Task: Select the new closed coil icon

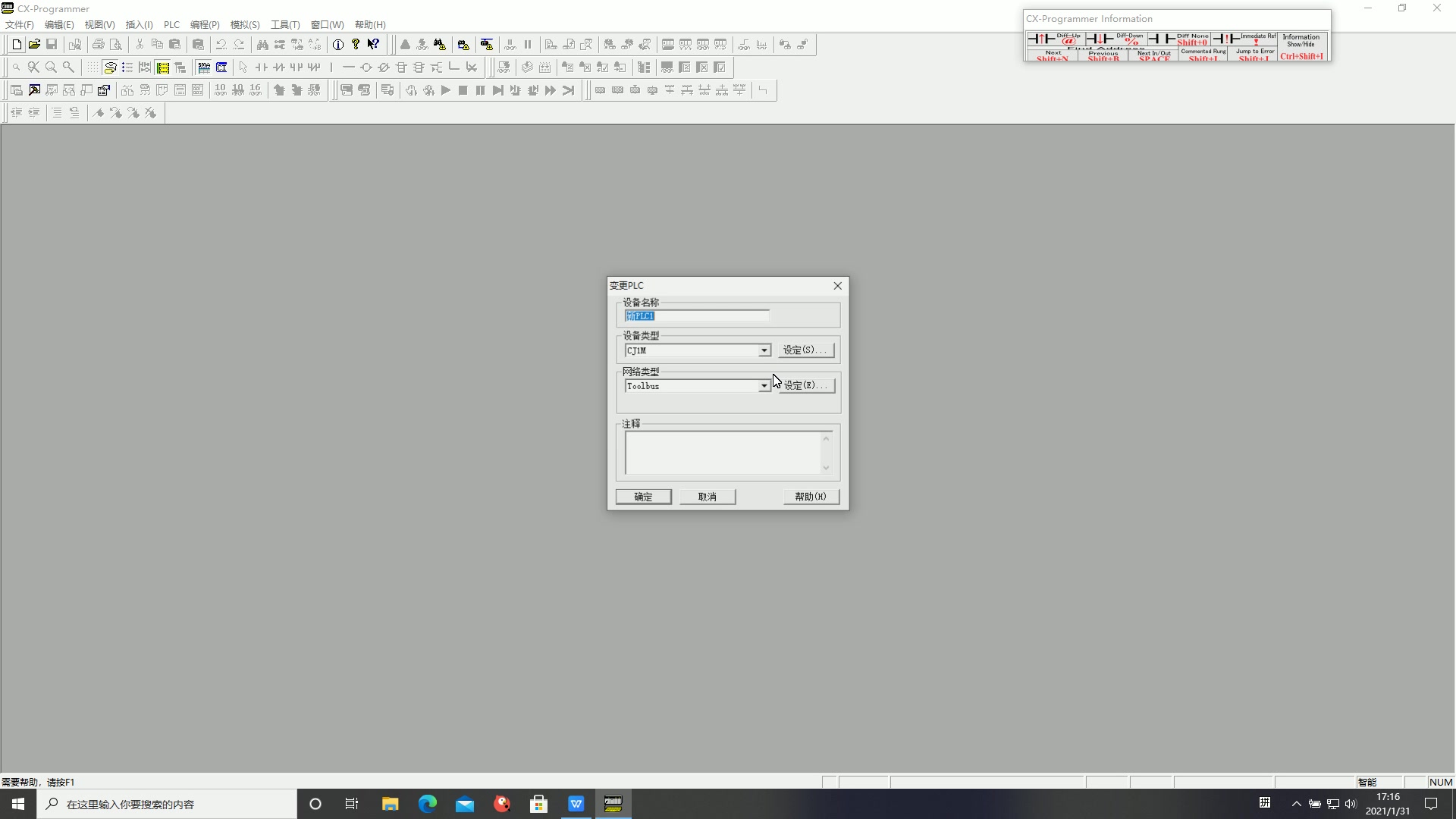Action: coord(384,67)
